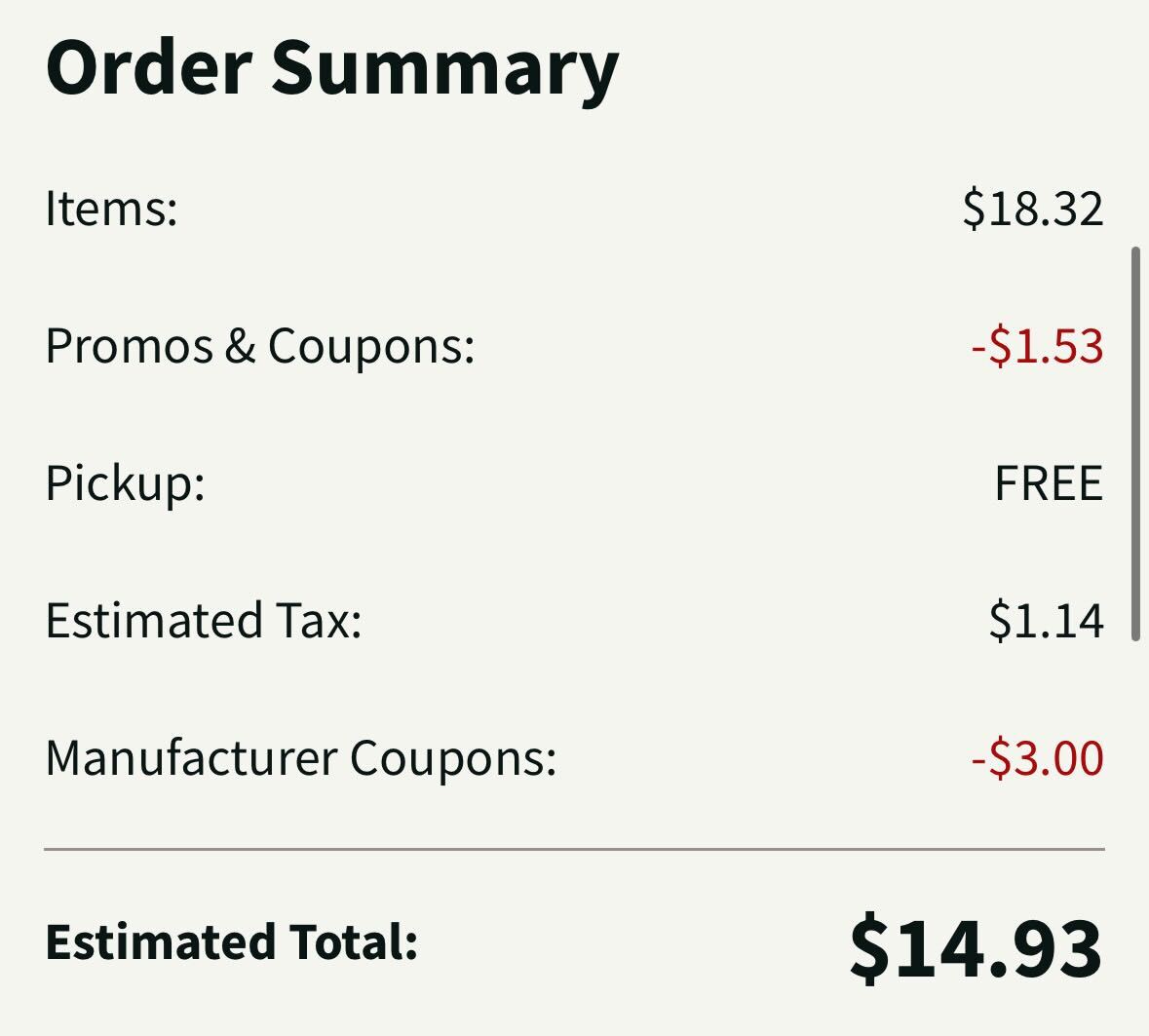Image resolution: width=1149 pixels, height=1036 pixels.
Task: Click the bold word "Total:"
Action: tap(352, 942)
